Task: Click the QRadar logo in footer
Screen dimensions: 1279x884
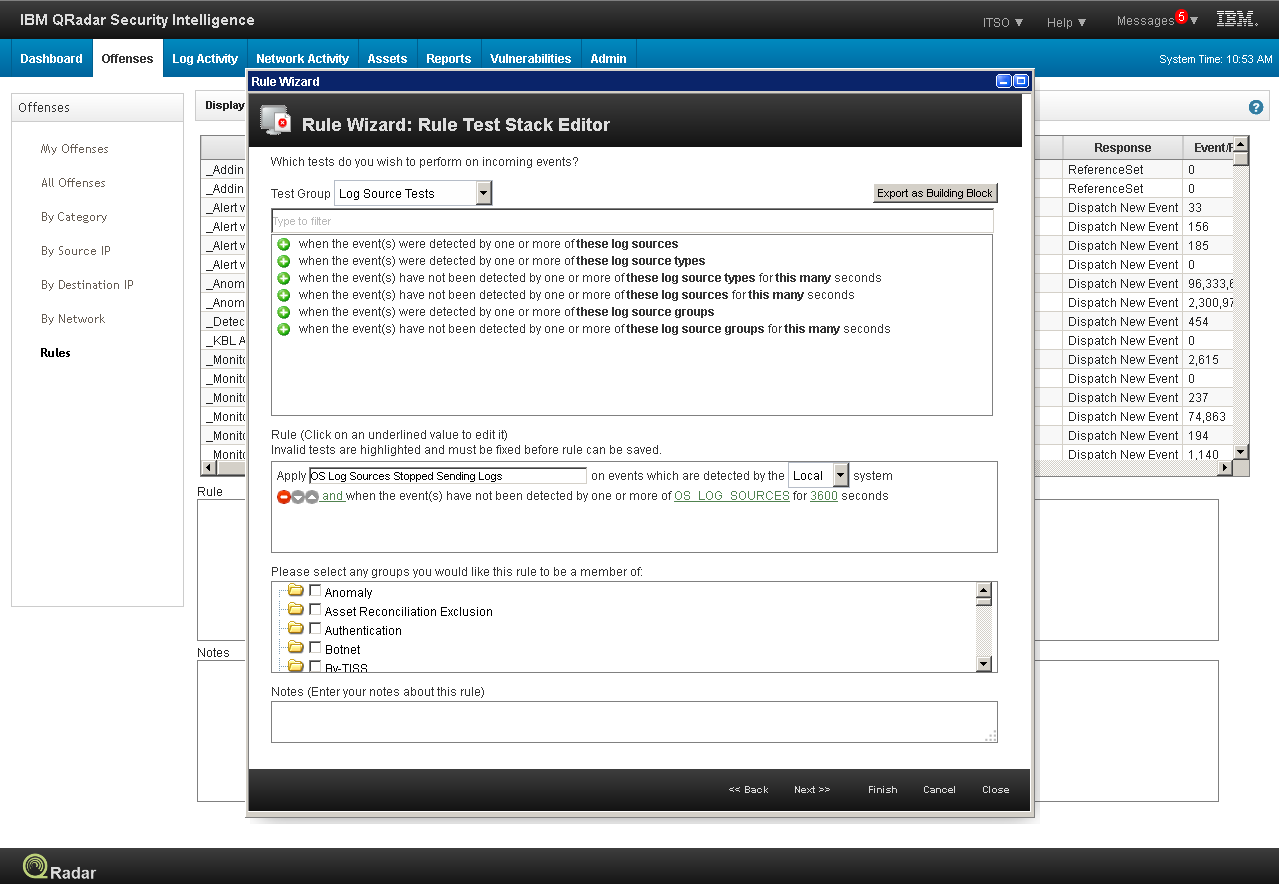Action: [x=60, y=868]
